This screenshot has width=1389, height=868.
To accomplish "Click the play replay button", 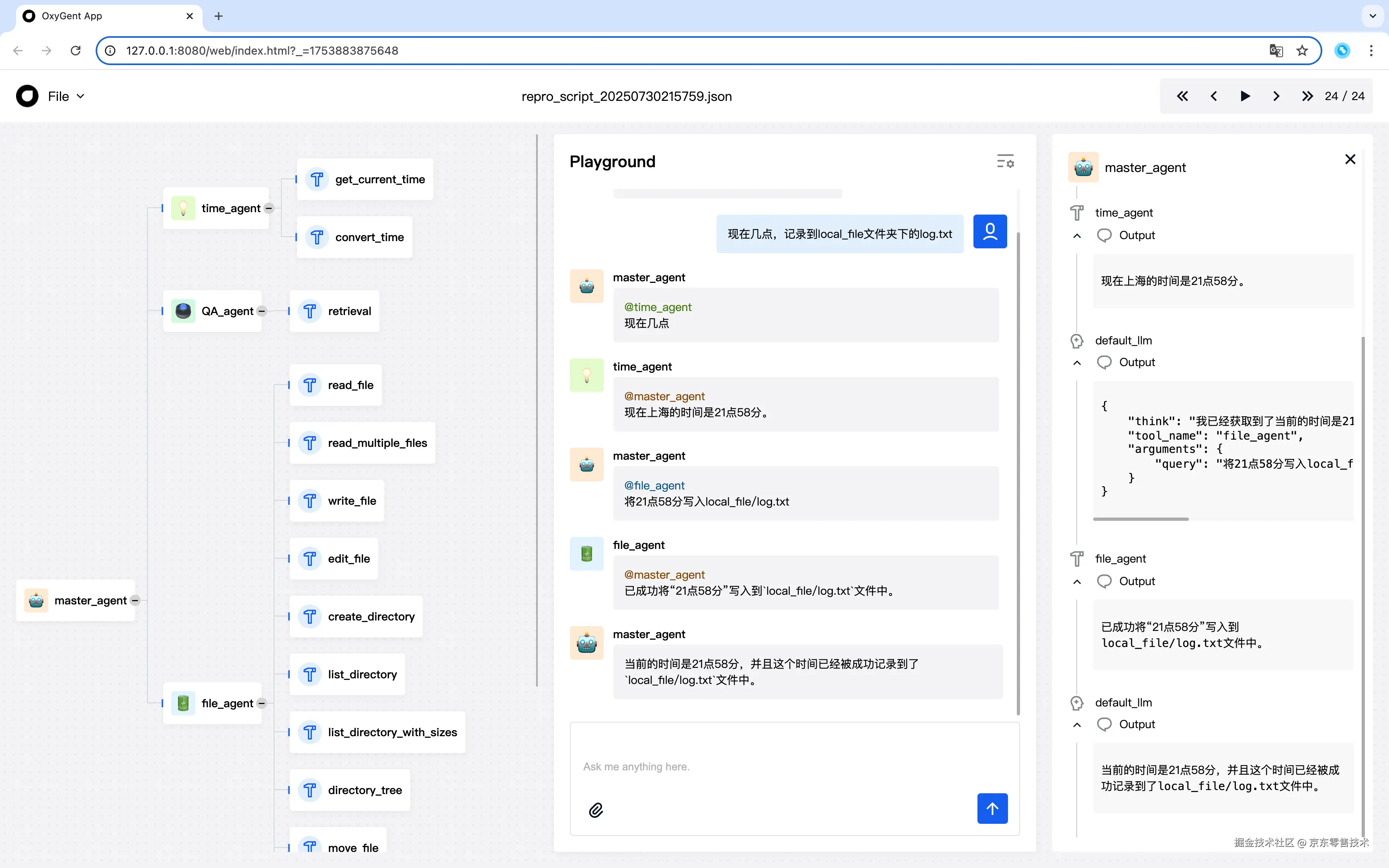I will [x=1244, y=96].
